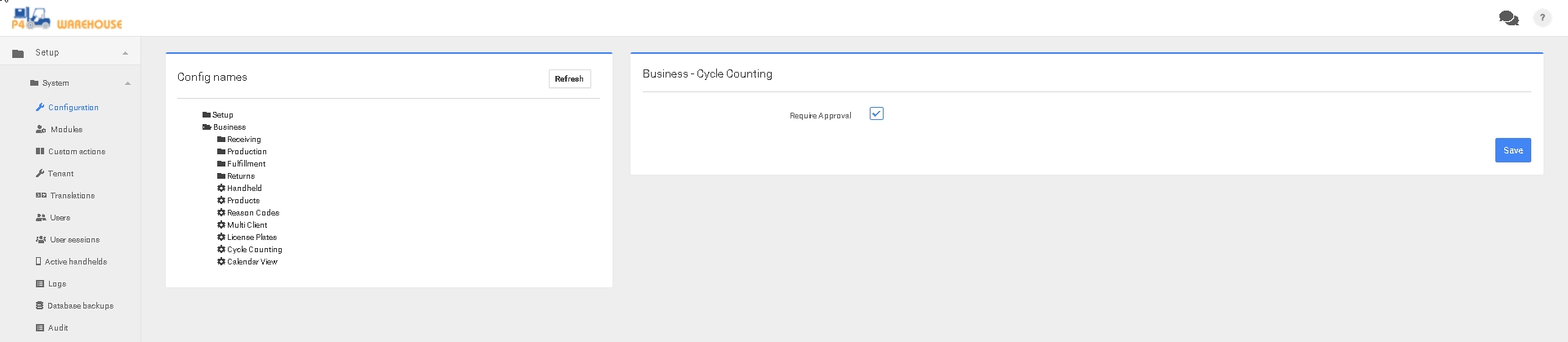Click the help question mark icon
Image resolution: width=1568 pixels, height=342 pixels.
pos(1542,18)
